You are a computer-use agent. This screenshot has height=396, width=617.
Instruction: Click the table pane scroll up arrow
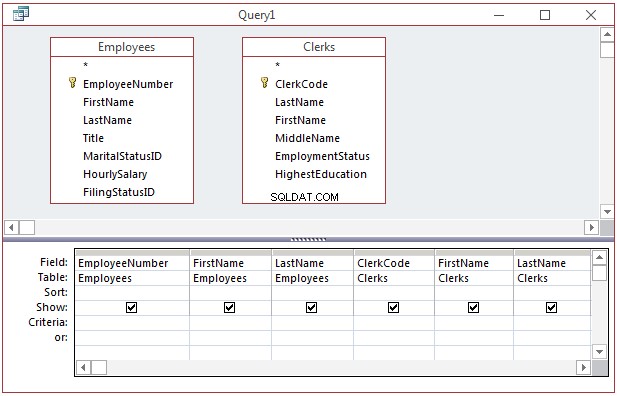pos(607,35)
